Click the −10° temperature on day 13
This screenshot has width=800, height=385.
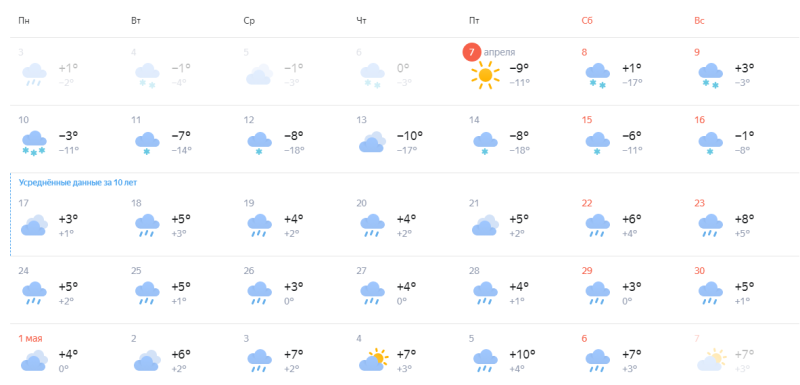coord(410,136)
